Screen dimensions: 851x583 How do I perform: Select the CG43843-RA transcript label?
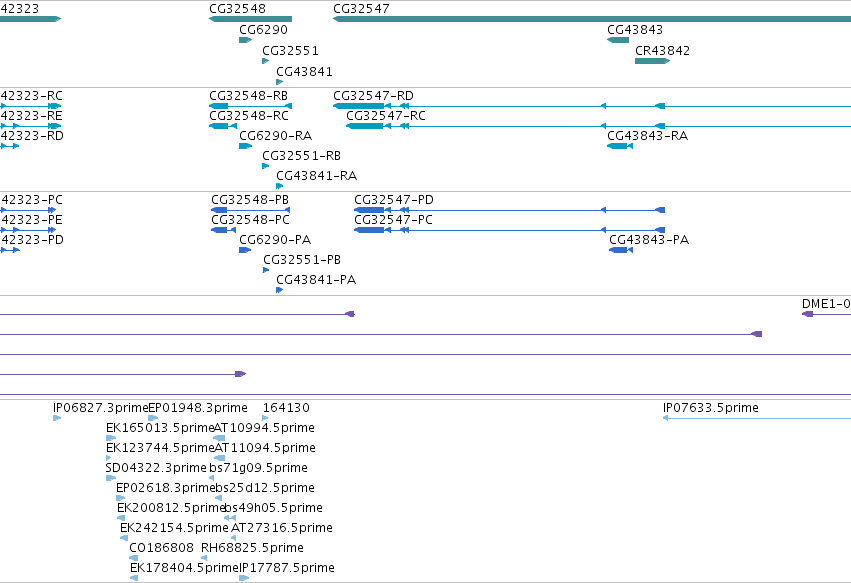(x=647, y=136)
